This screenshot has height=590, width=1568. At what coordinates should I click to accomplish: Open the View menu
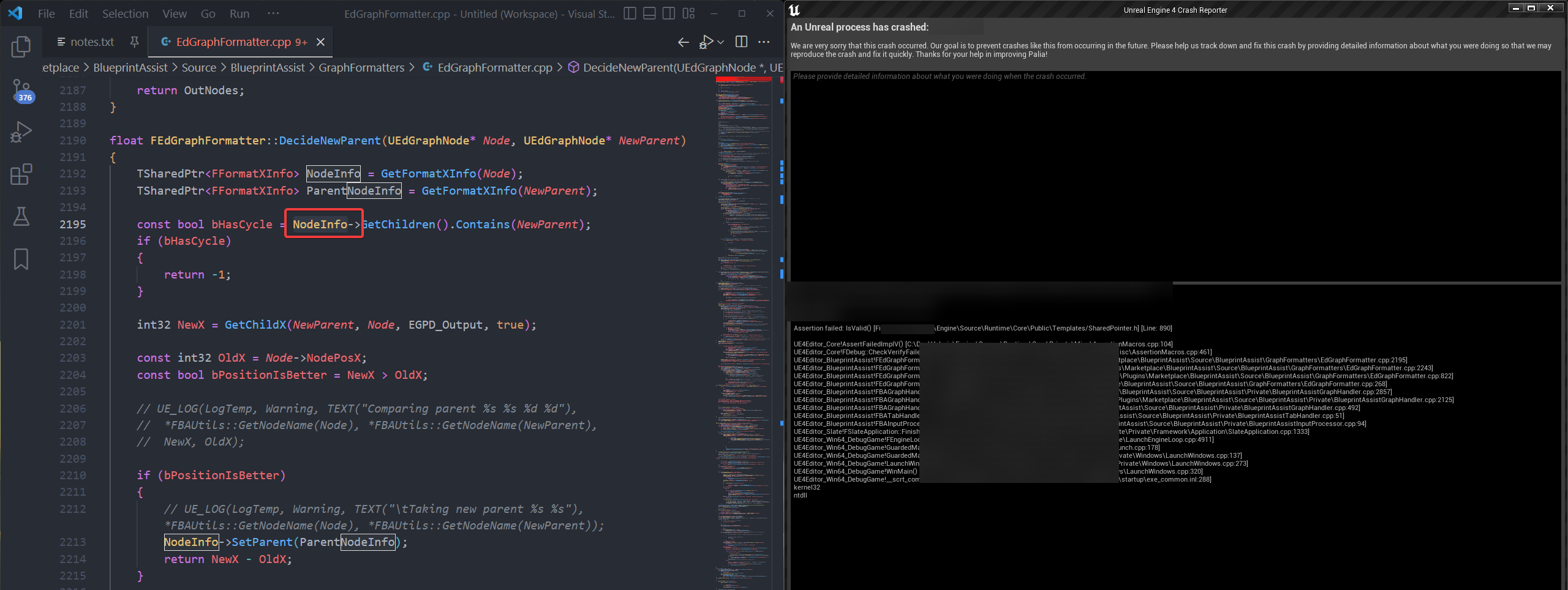(175, 13)
